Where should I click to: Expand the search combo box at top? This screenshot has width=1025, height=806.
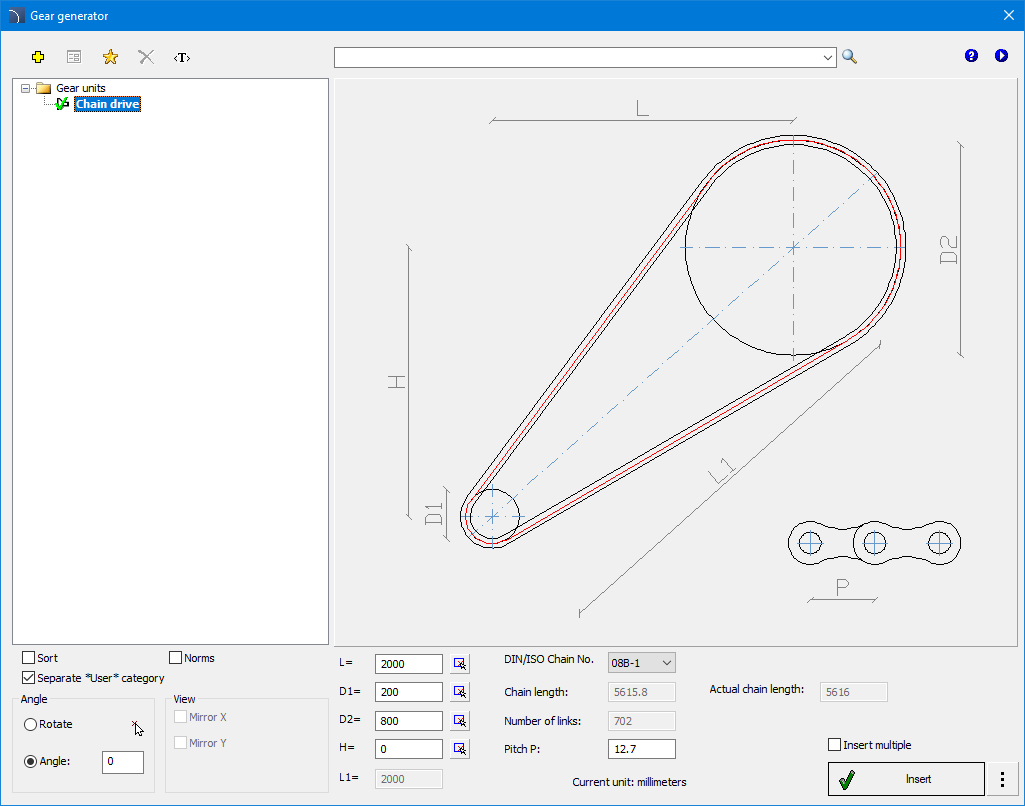[x=828, y=58]
